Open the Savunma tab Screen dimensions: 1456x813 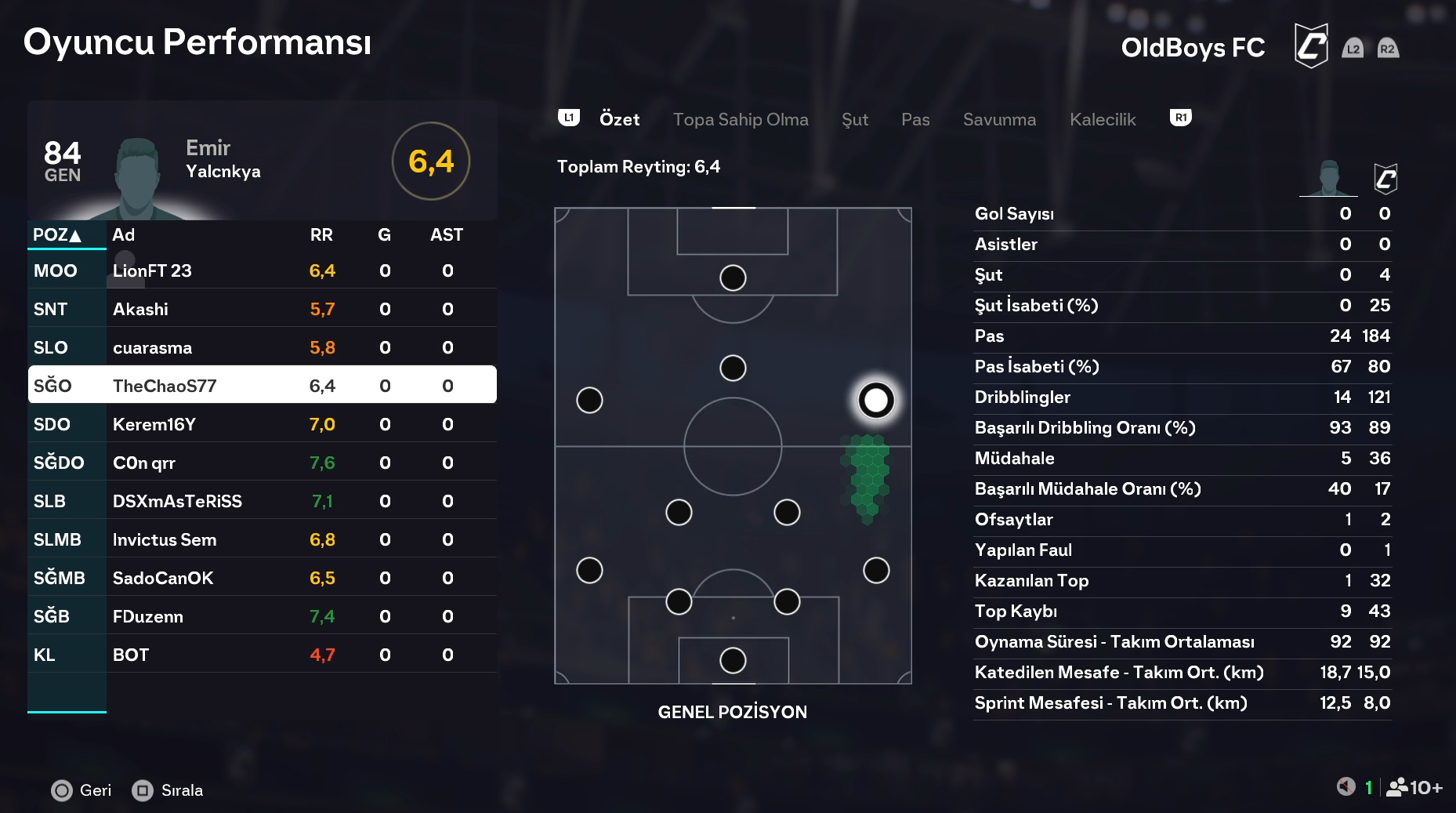point(999,119)
